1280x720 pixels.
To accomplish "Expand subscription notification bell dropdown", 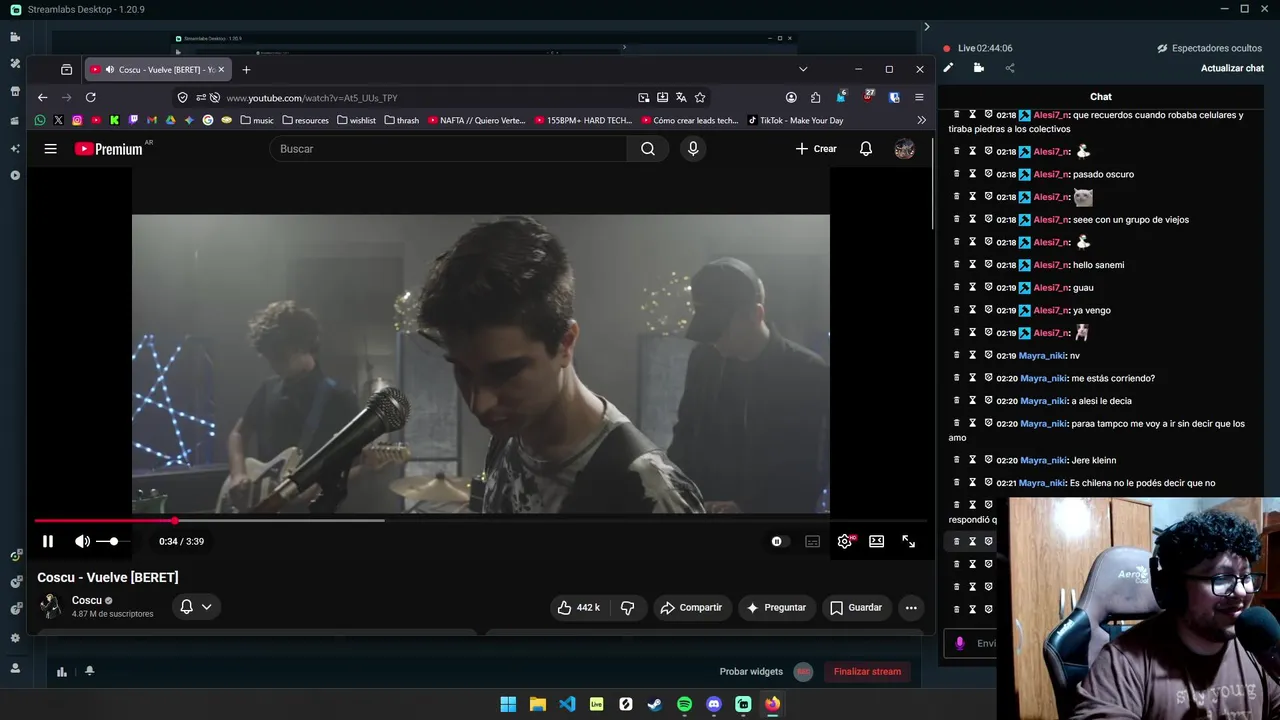I will pos(196,607).
